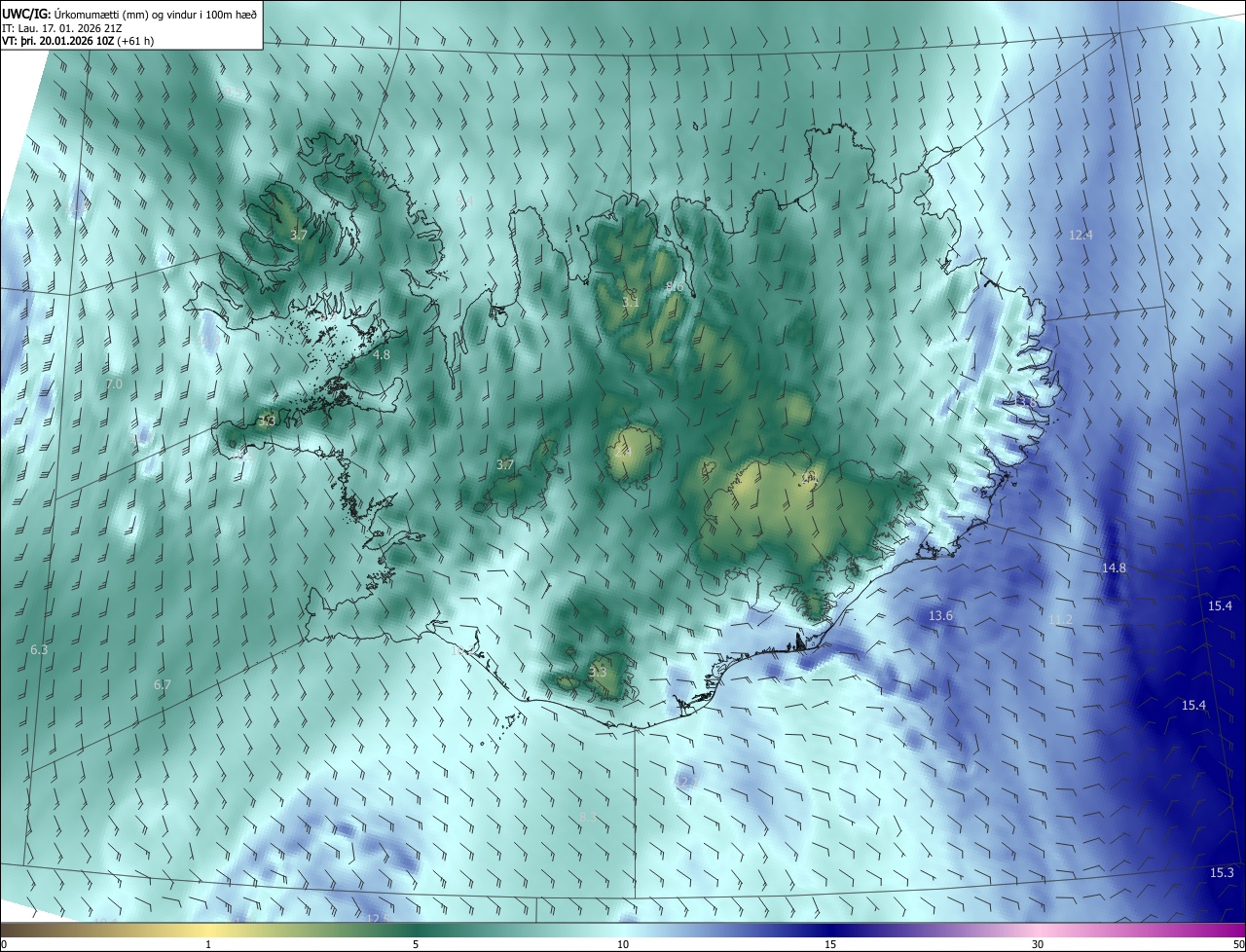Click the 15.3 value label on the map
This screenshot has height=952, width=1246.
(1222, 872)
